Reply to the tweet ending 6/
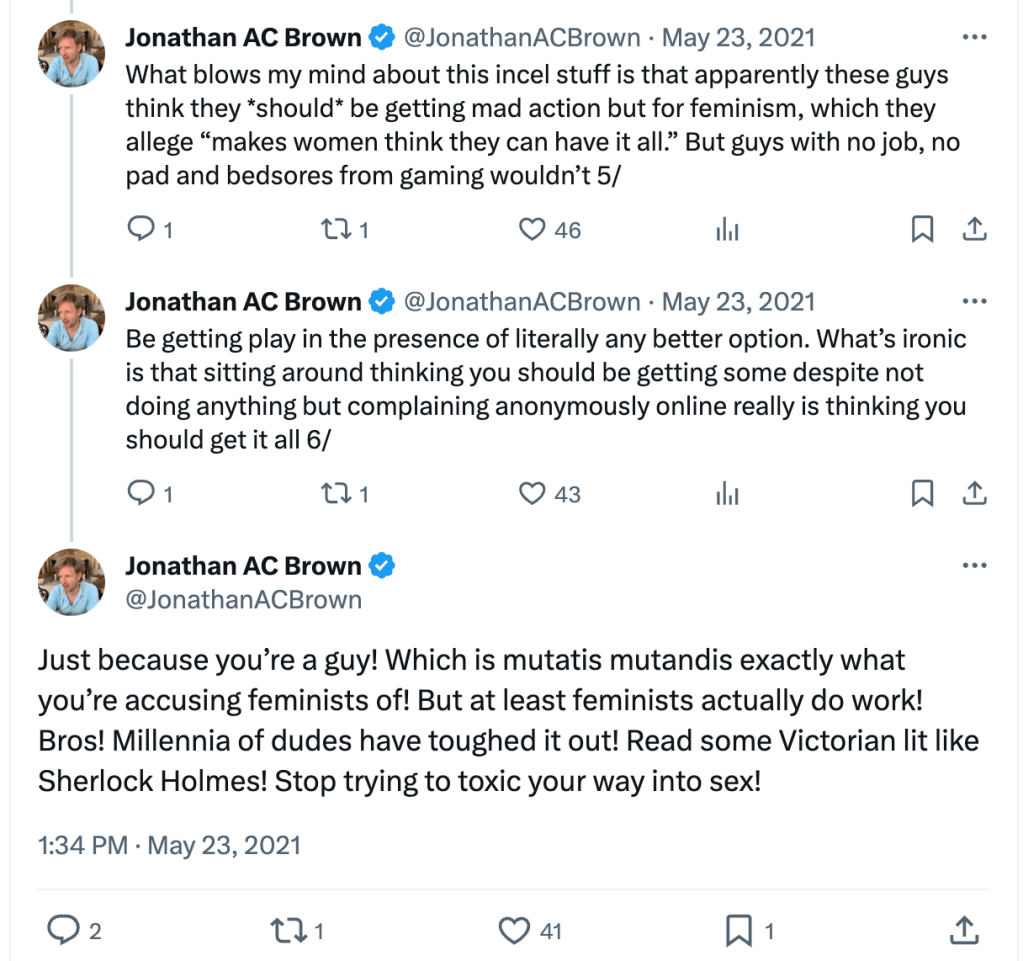The height and width of the screenshot is (961, 1023). [x=143, y=493]
